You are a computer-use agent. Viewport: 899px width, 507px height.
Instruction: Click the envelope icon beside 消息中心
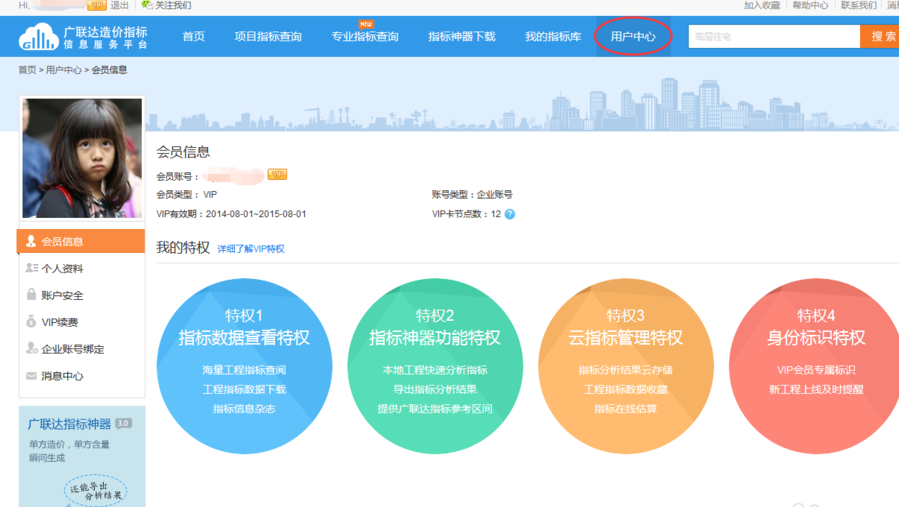pos(32,376)
